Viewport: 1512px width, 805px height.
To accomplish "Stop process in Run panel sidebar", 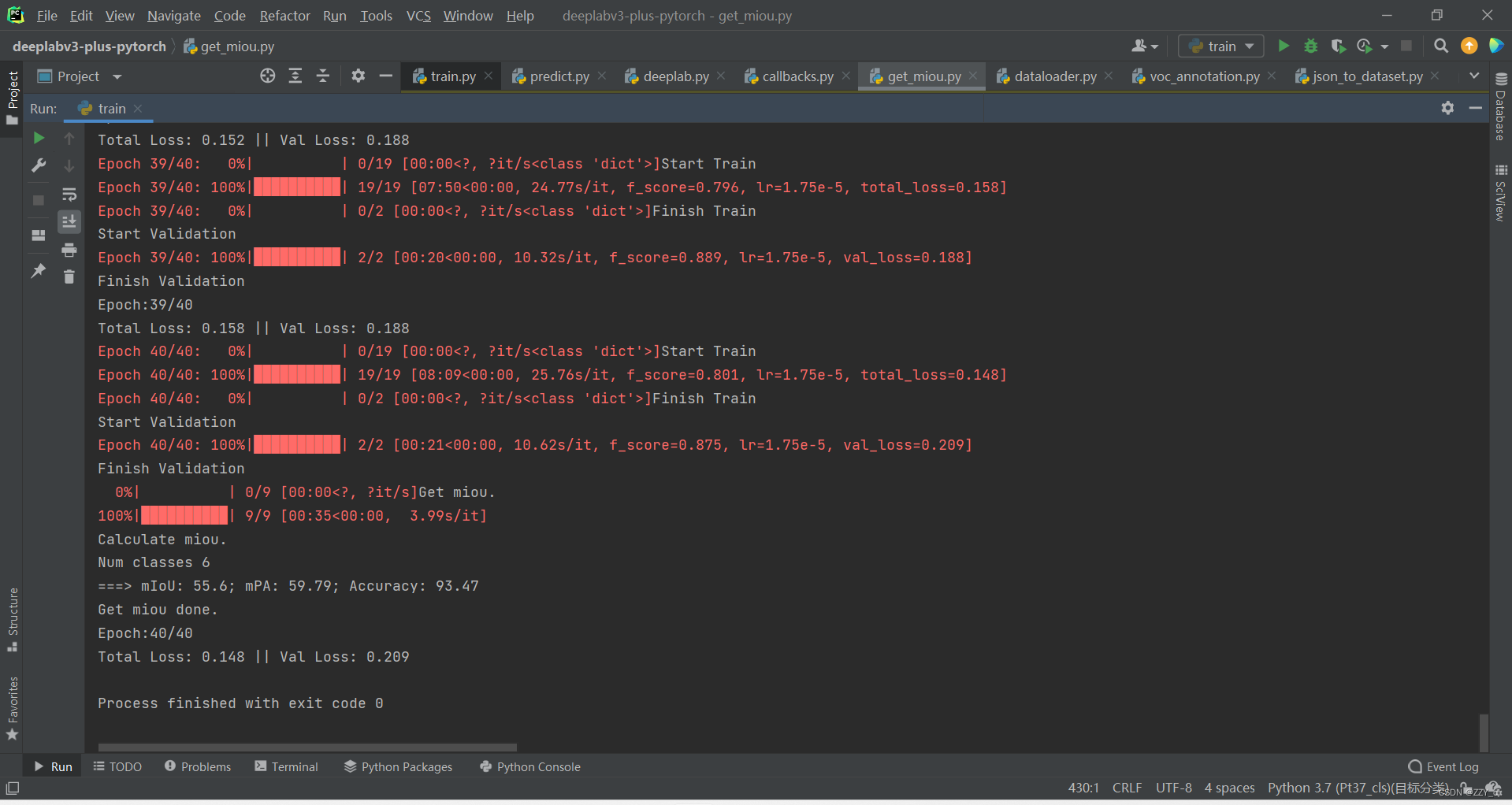I will click(x=39, y=200).
